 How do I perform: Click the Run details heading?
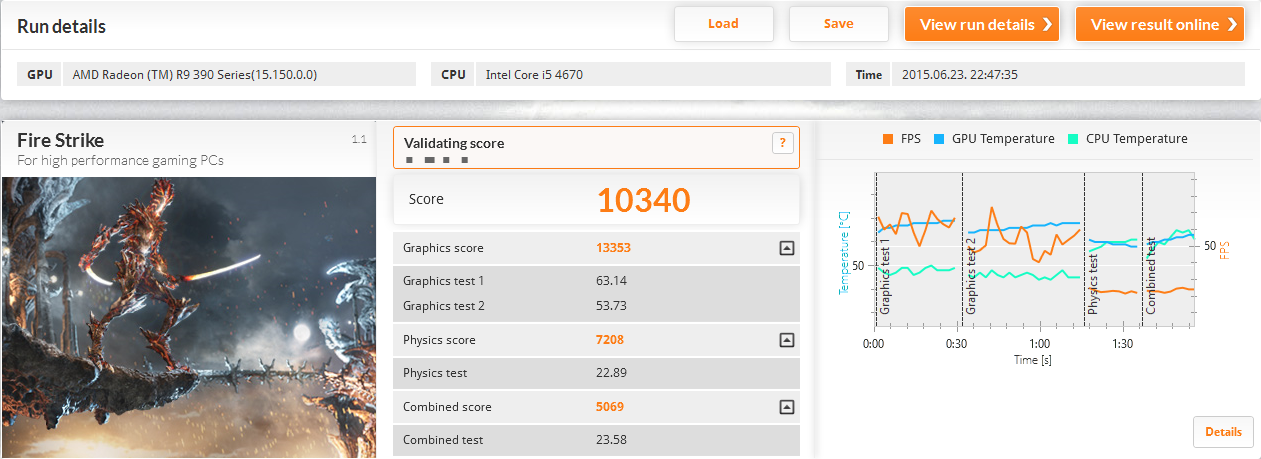click(61, 26)
